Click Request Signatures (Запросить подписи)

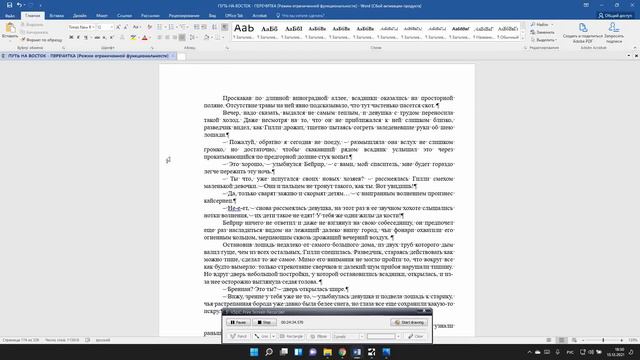(614, 33)
